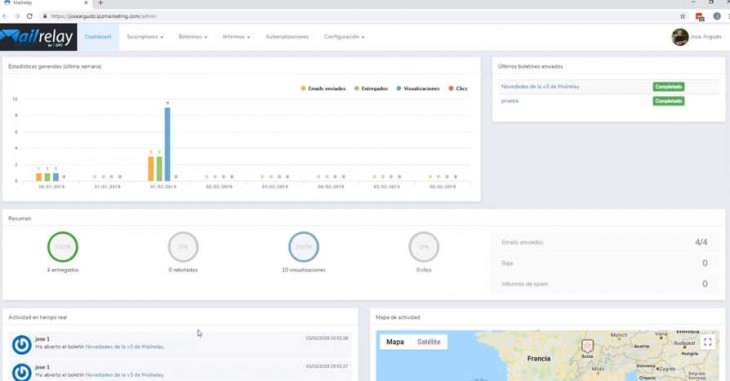The width and height of the screenshot is (730, 381).
Task: Open the Automatizaciones menu item
Action: pos(287,37)
